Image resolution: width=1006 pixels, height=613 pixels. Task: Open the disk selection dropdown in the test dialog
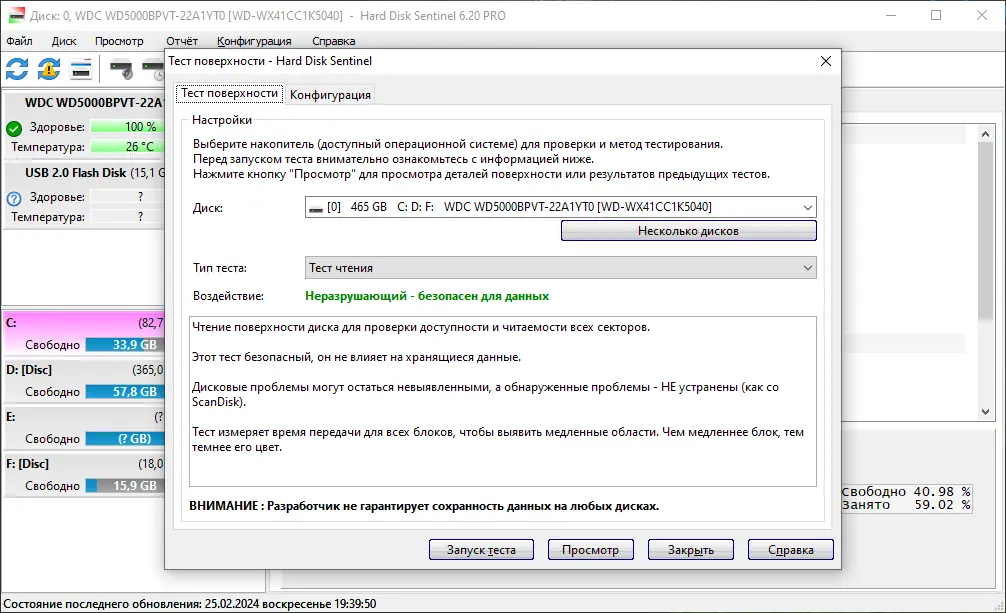tap(806, 207)
